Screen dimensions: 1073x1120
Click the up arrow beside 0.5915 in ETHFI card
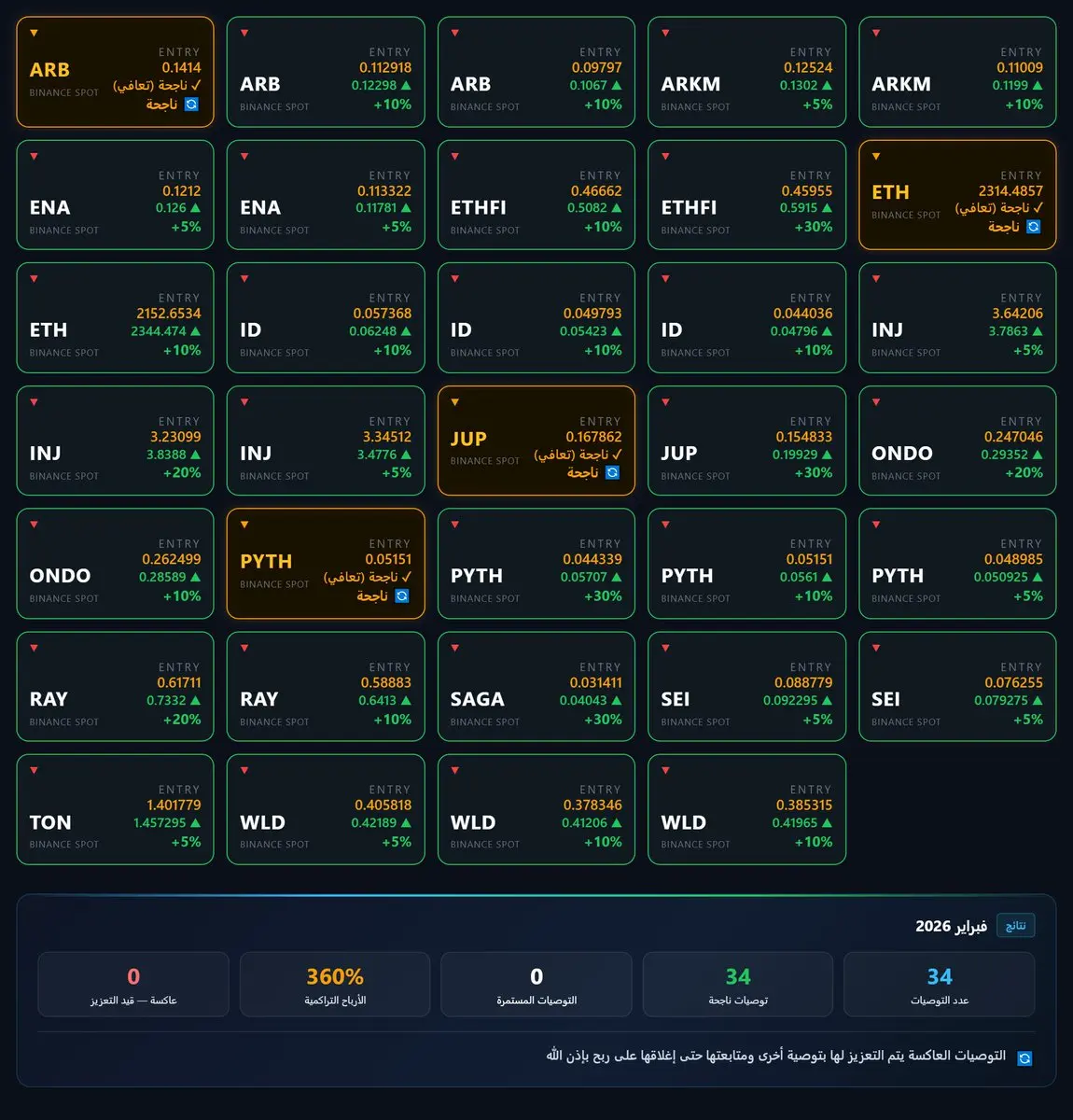827,208
